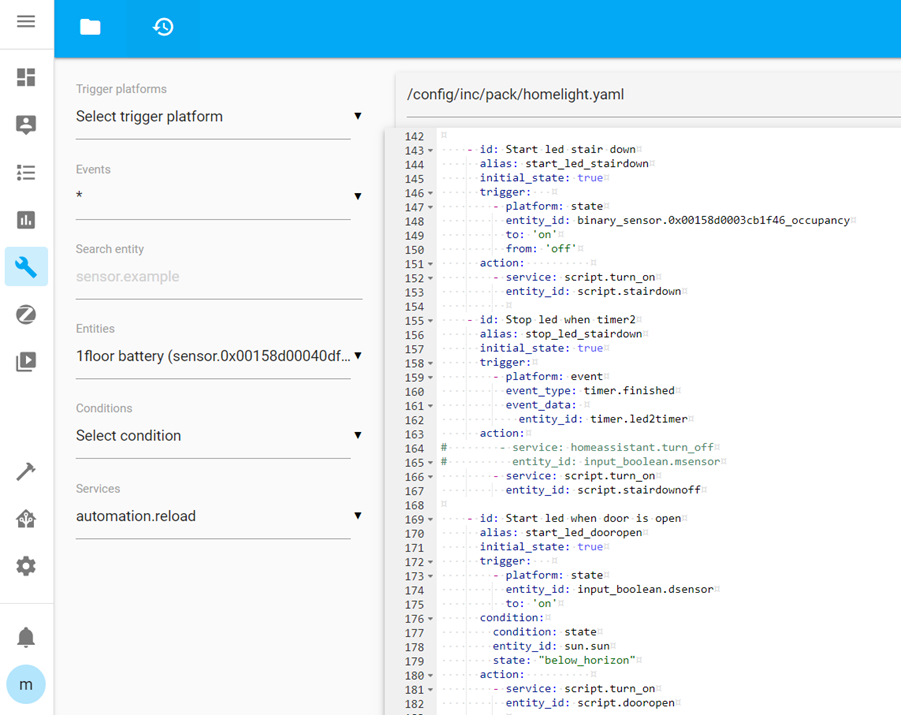Image resolution: width=903 pixels, height=720 pixels.
Task: Click 'timer.finished' on line 160
Action: (x=629, y=391)
